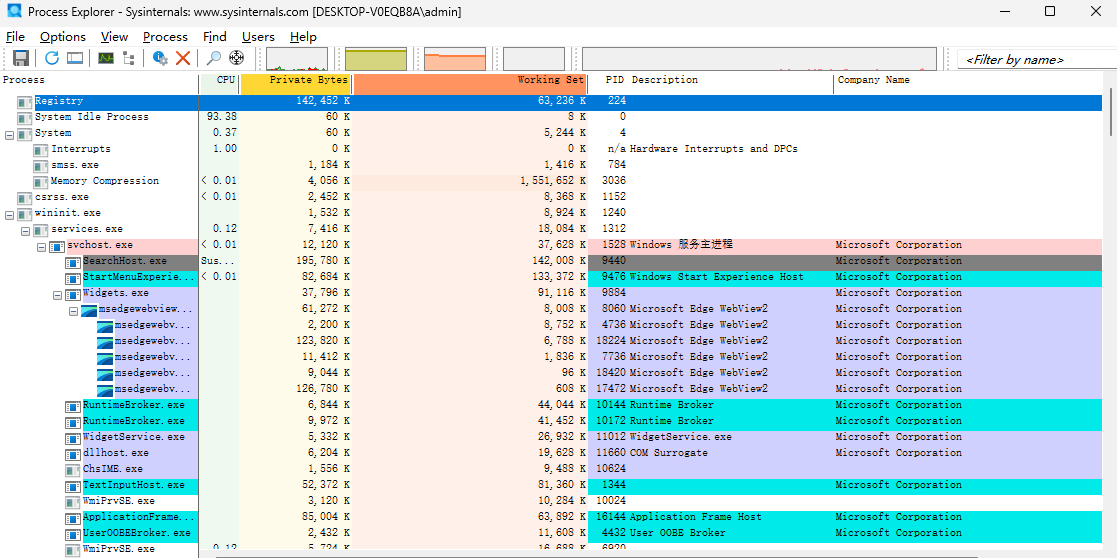
Task: Collapse the svchost.exe tree node
Action: click(41, 246)
